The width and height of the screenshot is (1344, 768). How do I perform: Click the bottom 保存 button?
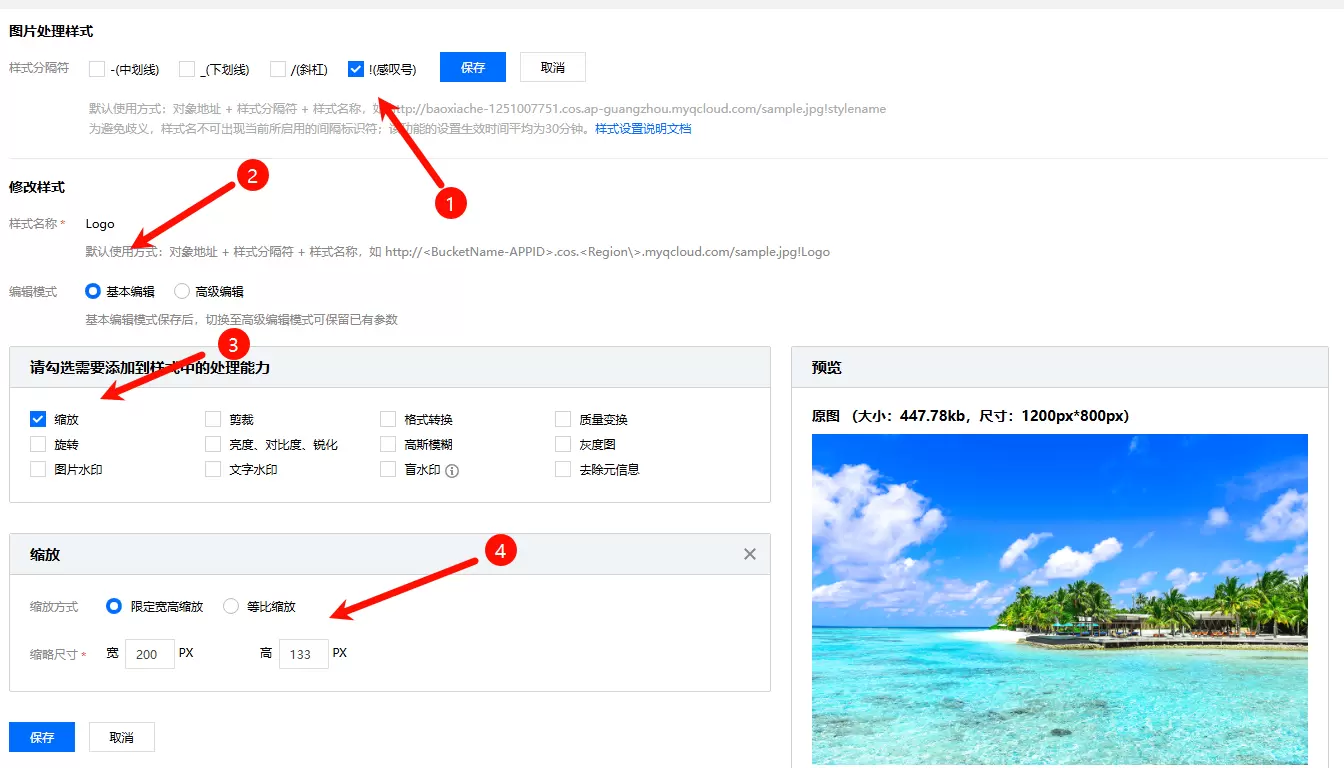coord(42,737)
